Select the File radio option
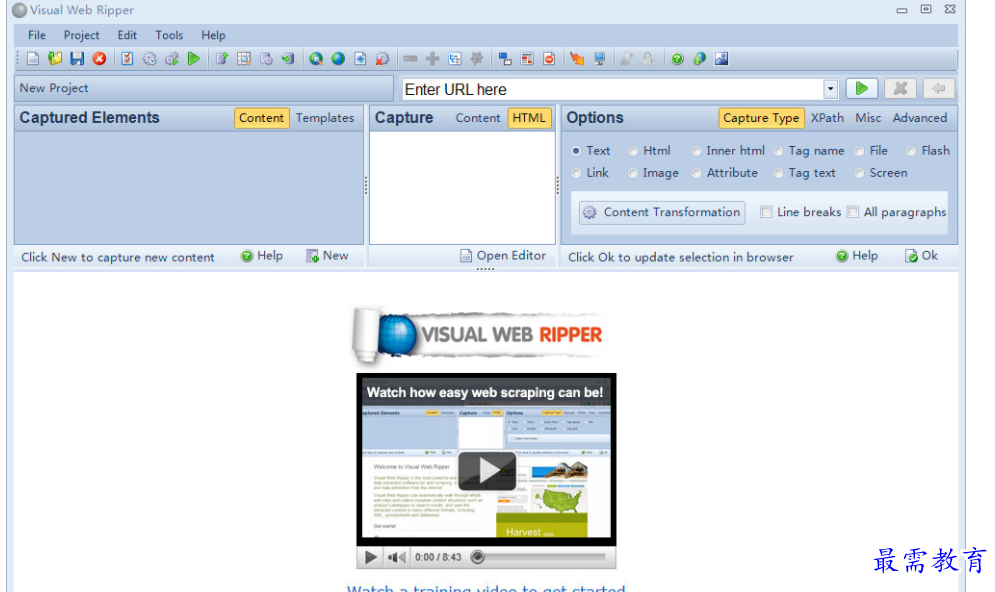 click(859, 151)
